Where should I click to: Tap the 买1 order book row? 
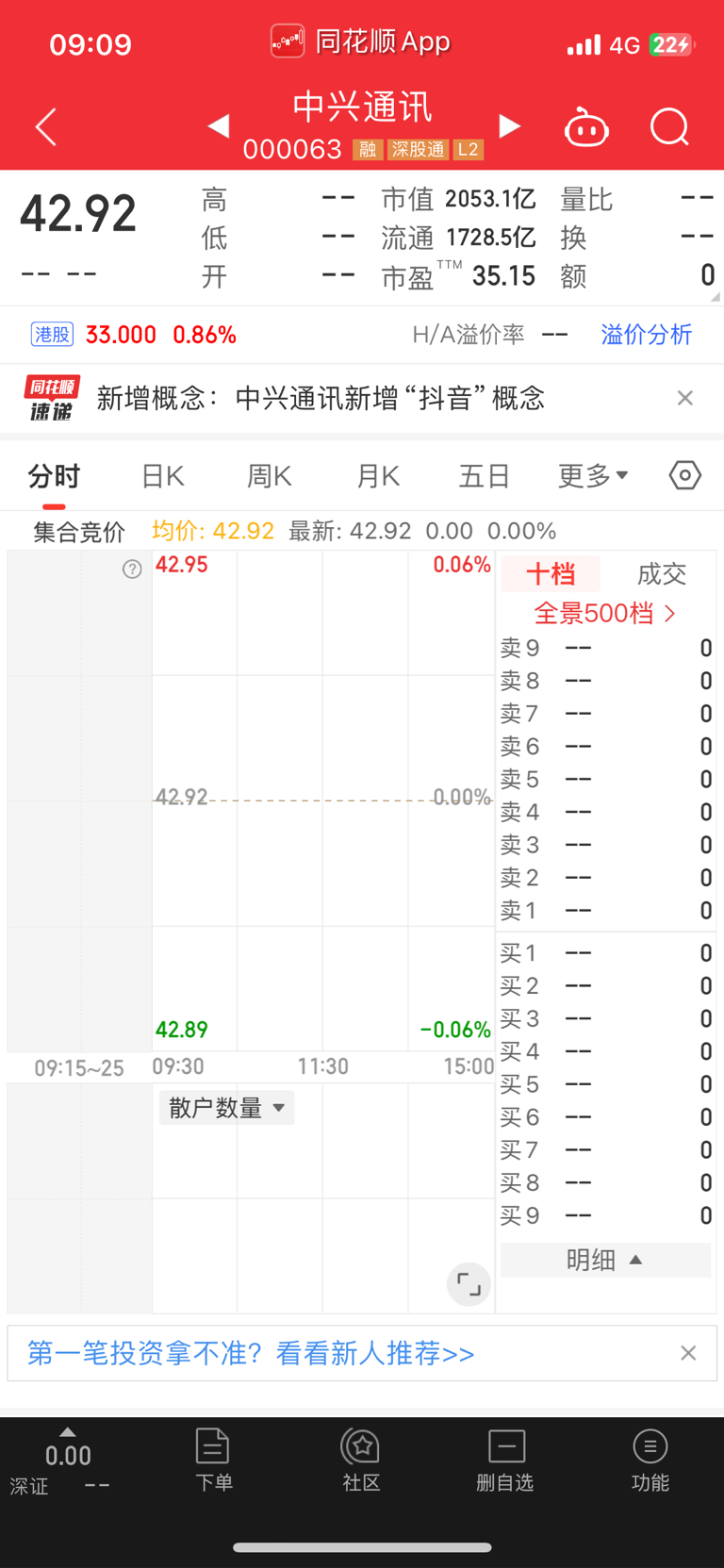tap(605, 953)
